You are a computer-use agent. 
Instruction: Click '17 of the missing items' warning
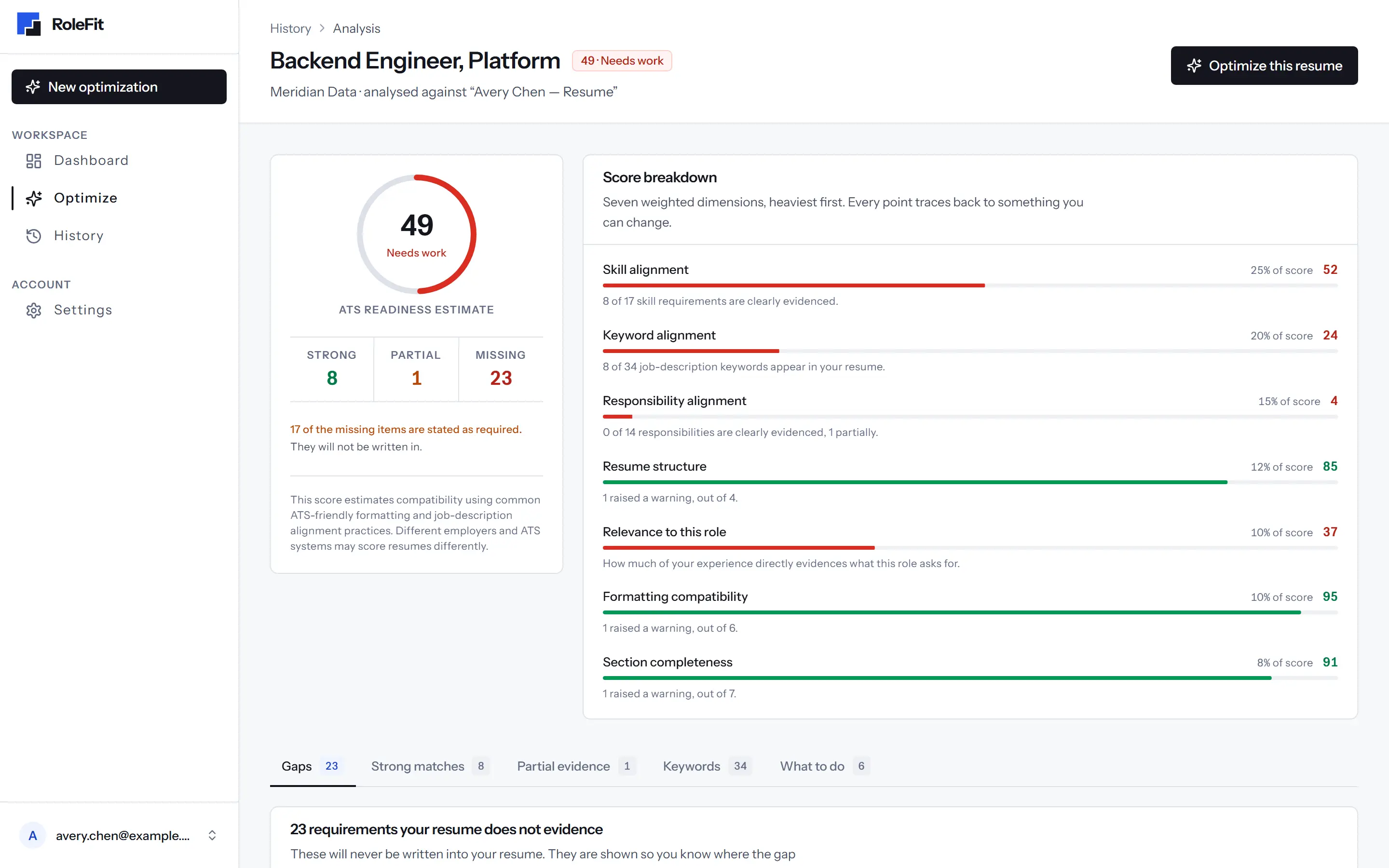406,429
